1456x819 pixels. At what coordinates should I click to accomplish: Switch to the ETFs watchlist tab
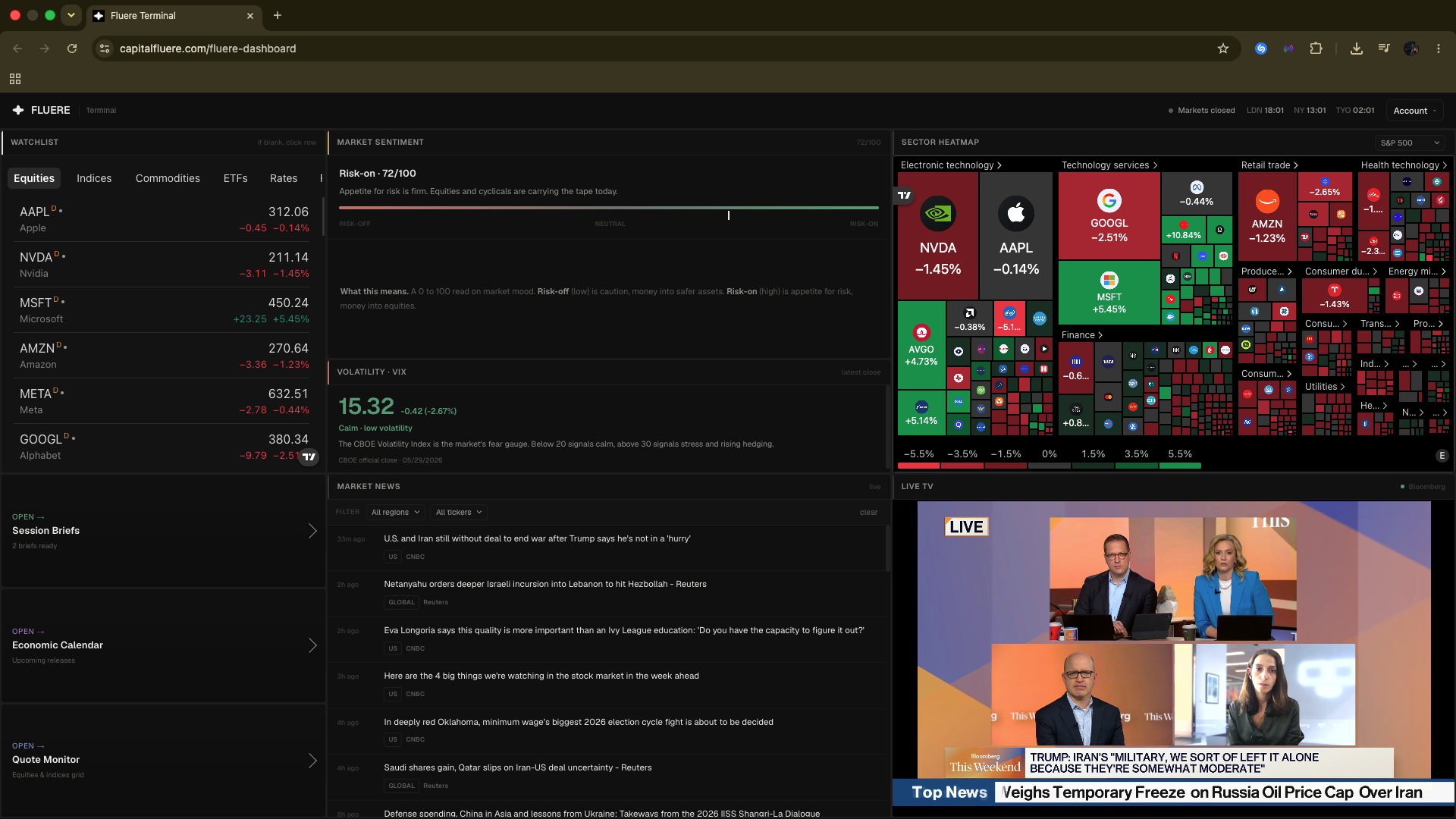click(x=236, y=178)
